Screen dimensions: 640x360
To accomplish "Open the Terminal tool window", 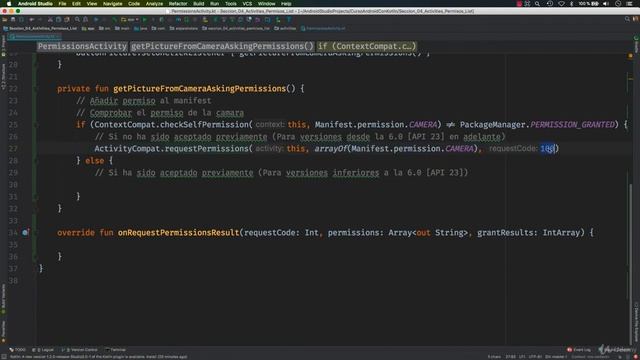I will tap(116, 350).
